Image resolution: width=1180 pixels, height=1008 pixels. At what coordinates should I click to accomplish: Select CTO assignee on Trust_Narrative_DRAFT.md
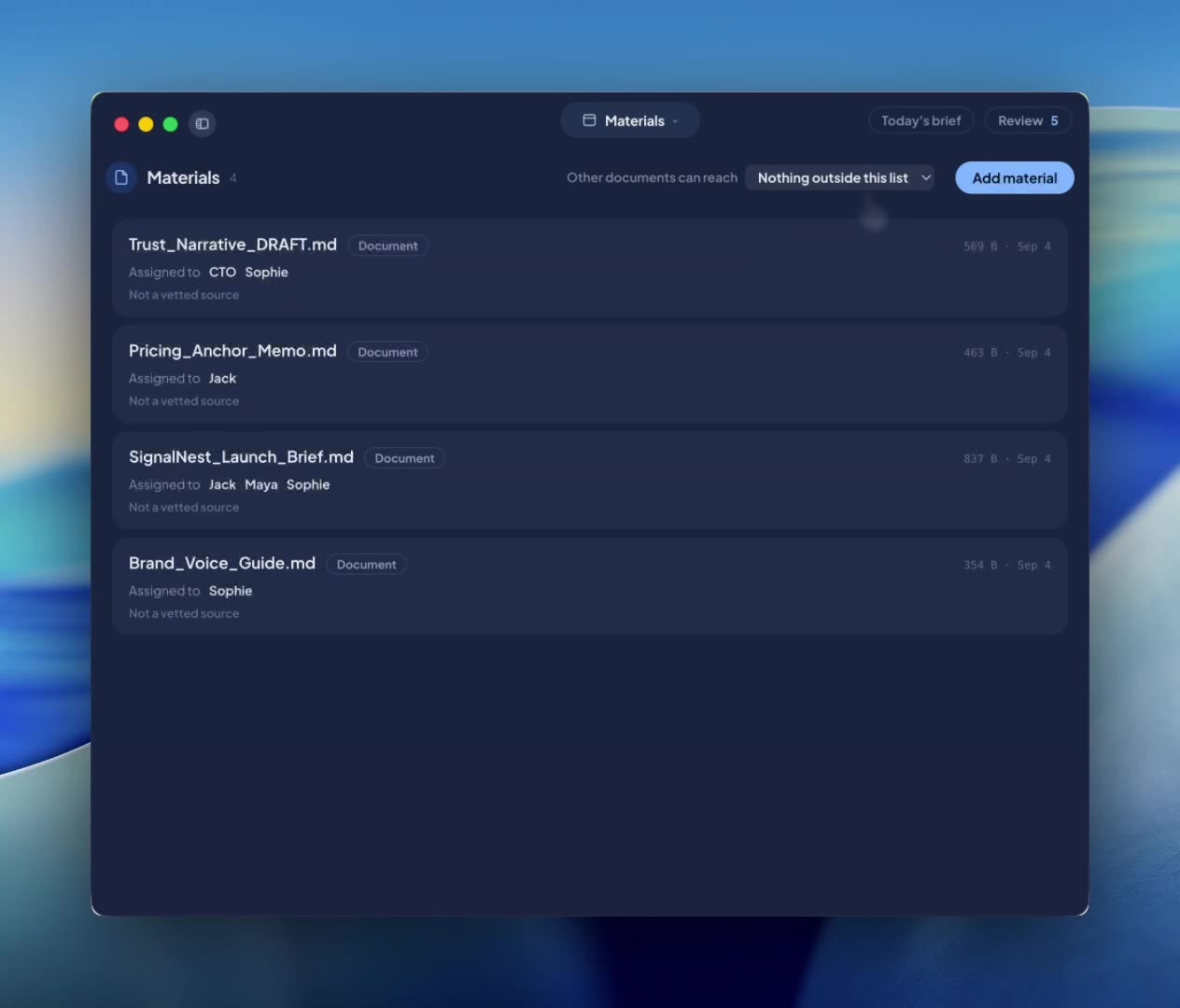222,273
